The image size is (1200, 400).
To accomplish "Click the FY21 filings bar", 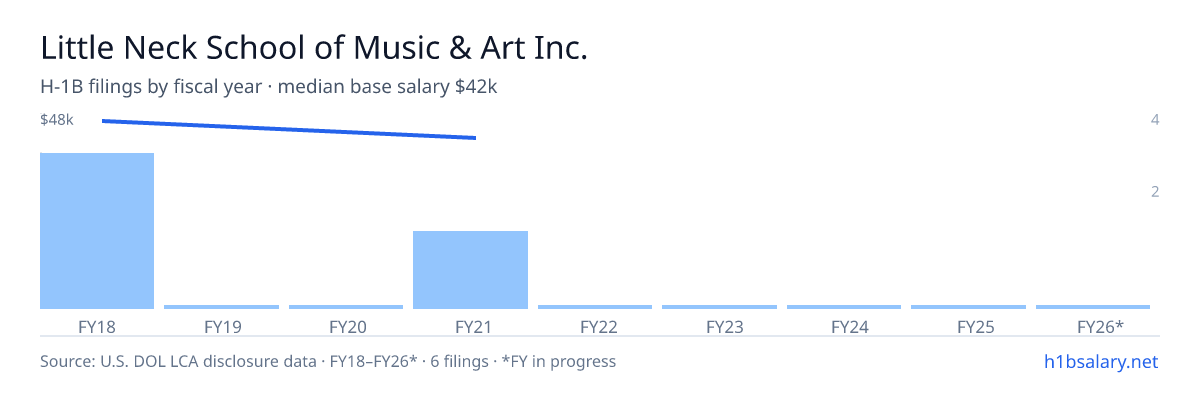I will [x=470, y=270].
